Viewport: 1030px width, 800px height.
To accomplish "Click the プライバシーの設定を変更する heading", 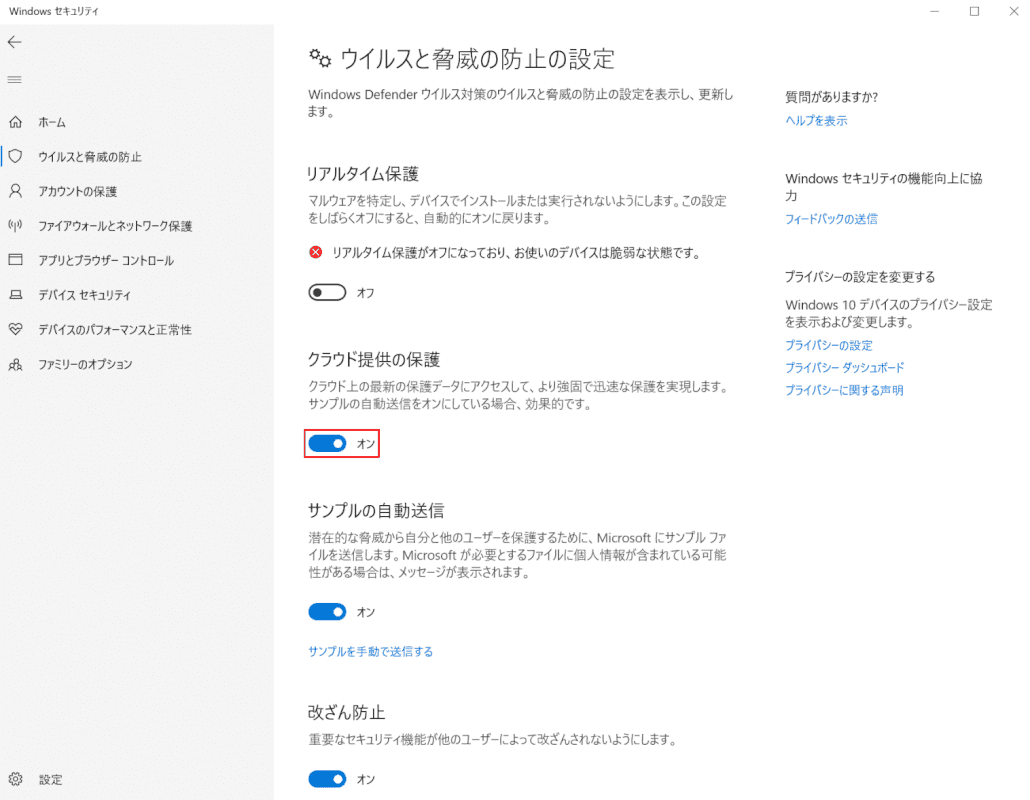I will (860, 277).
